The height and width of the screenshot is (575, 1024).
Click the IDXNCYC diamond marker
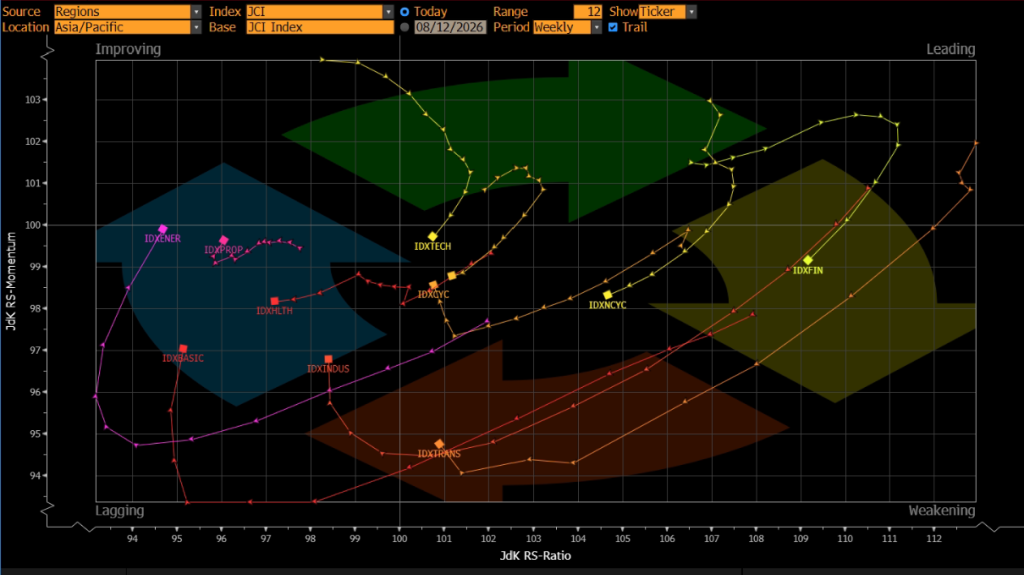607,295
